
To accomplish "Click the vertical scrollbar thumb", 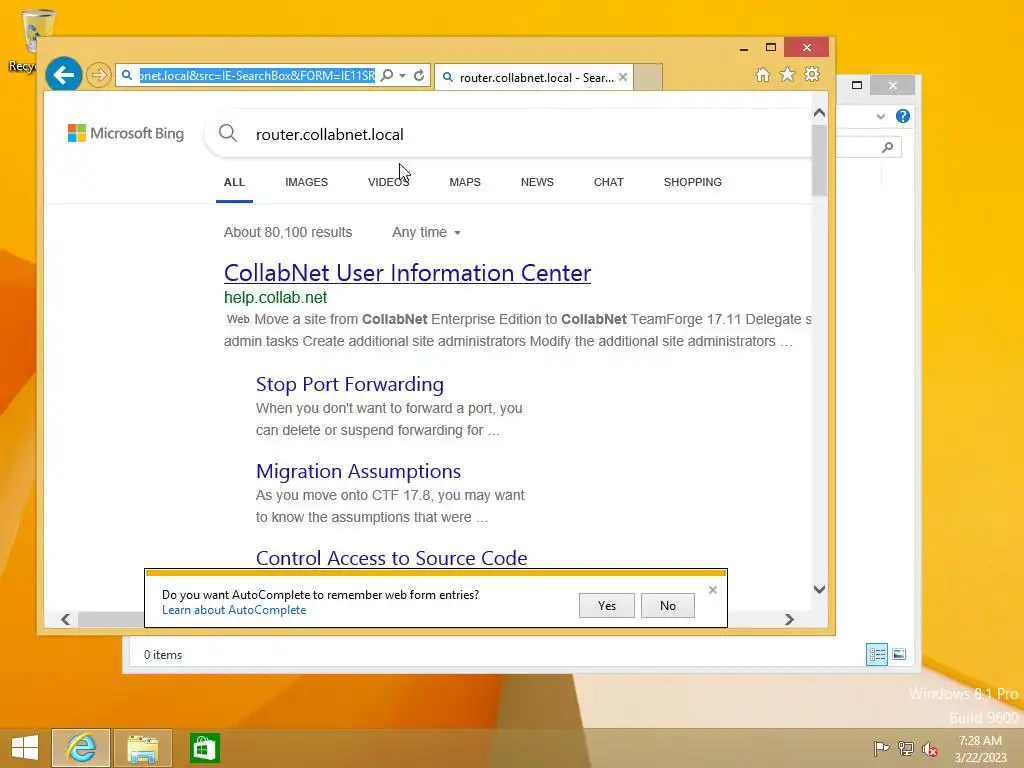I will [820, 159].
